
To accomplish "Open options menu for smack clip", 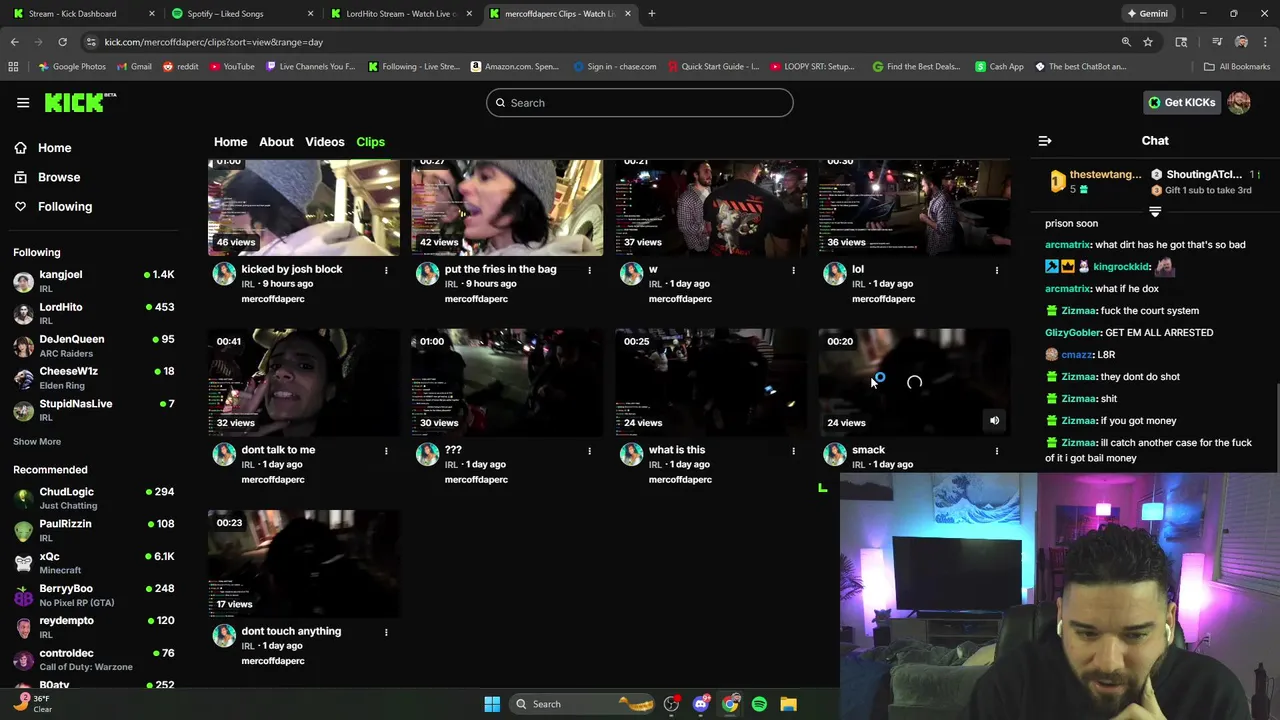I will pyautogui.click(x=996, y=451).
